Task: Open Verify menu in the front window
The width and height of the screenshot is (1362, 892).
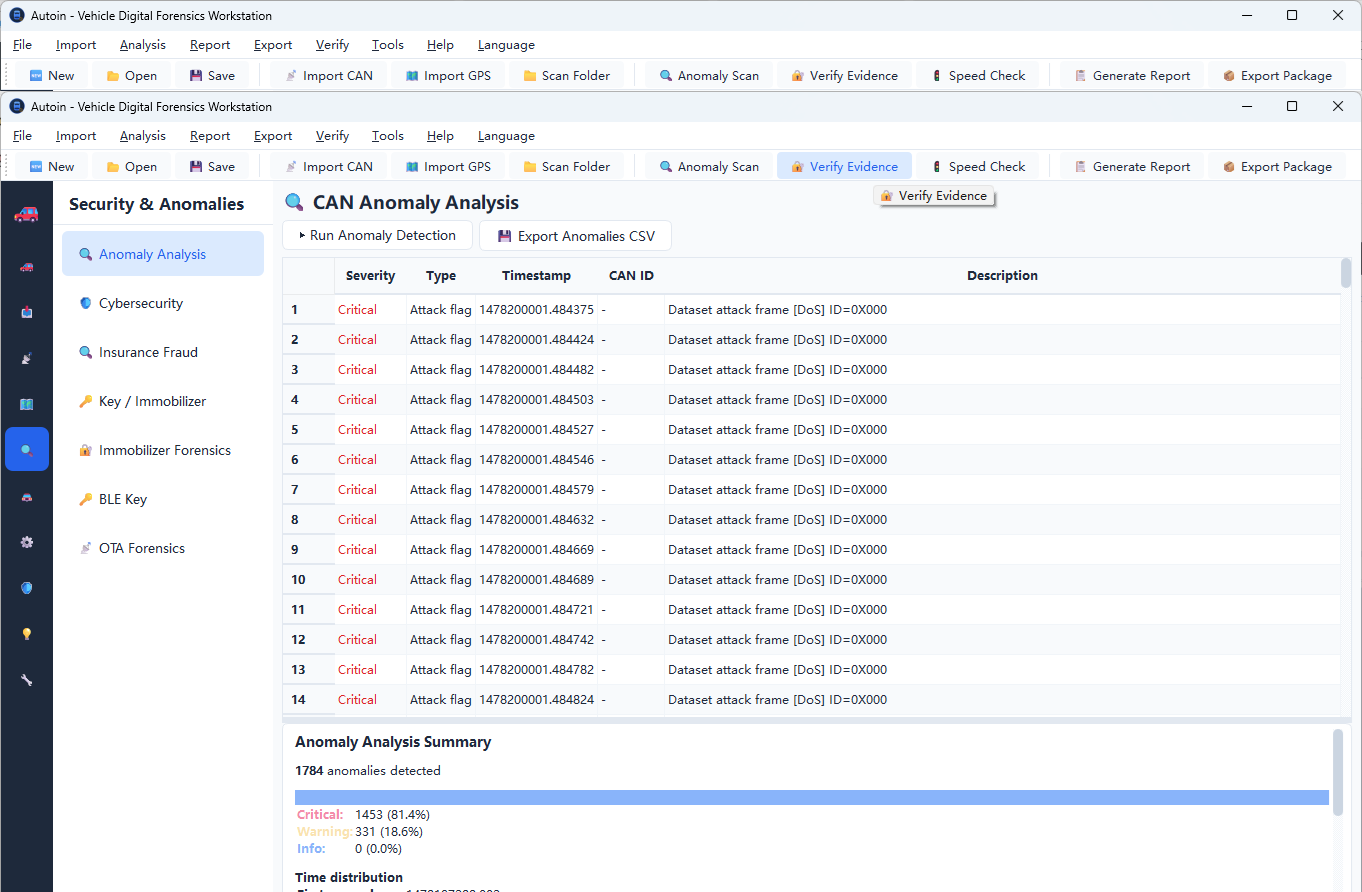Action: pos(332,136)
